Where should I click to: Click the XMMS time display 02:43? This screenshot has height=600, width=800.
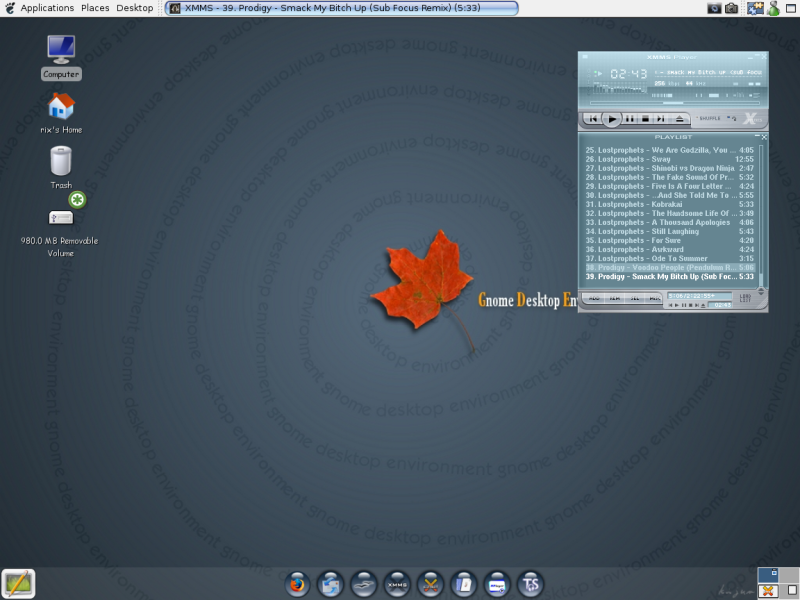pos(629,74)
